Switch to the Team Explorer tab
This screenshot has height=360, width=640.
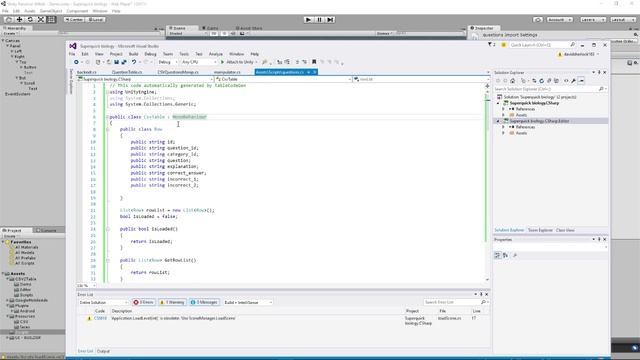click(x=540, y=230)
